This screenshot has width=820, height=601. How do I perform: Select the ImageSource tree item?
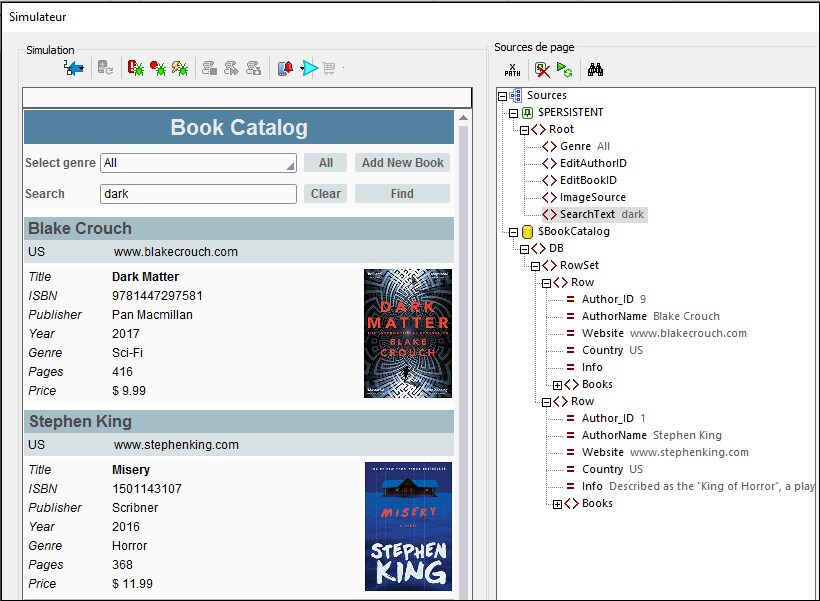point(592,197)
